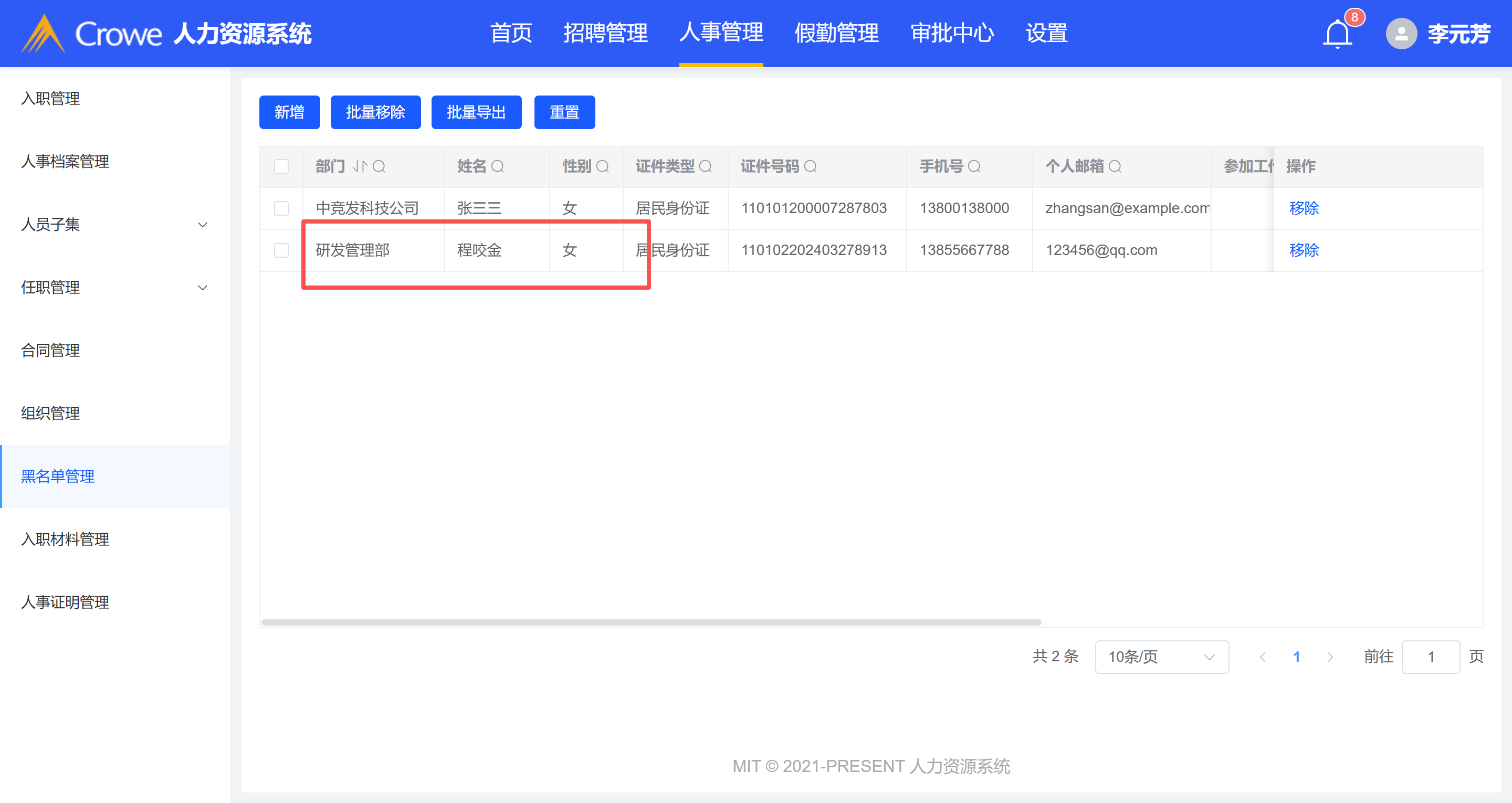
Task: Click the search icon beside 性别 header
Action: click(603, 166)
